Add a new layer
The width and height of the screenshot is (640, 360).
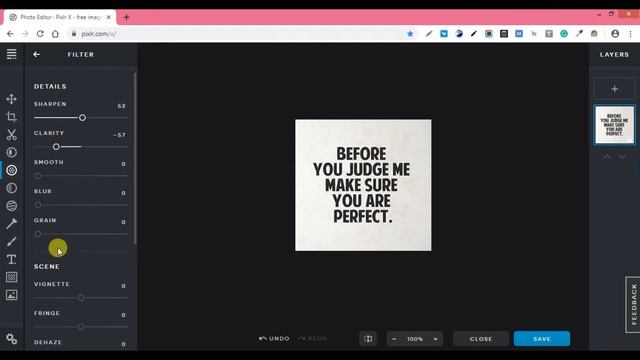(x=614, y=89)
